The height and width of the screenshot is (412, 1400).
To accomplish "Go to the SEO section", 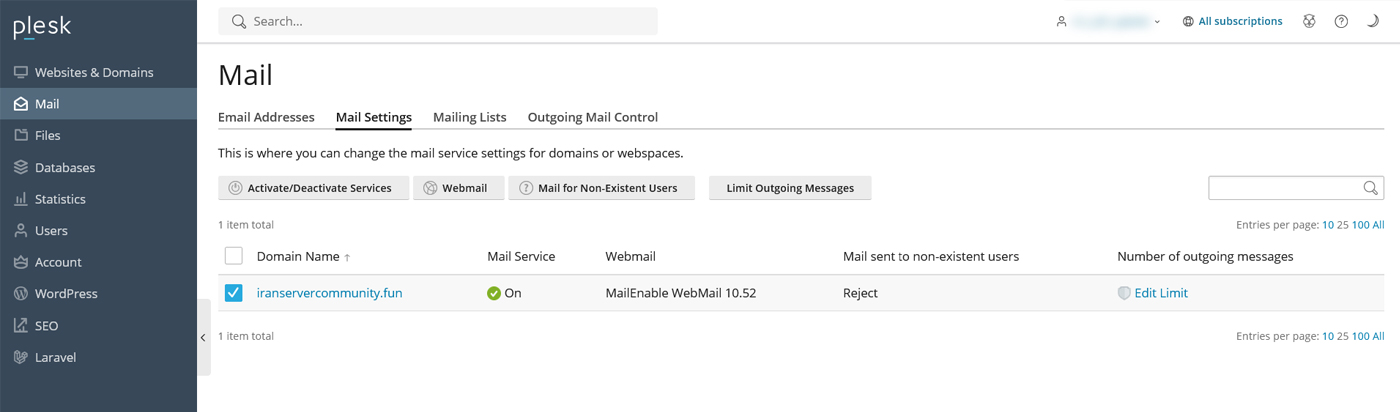I will point(46,326).
